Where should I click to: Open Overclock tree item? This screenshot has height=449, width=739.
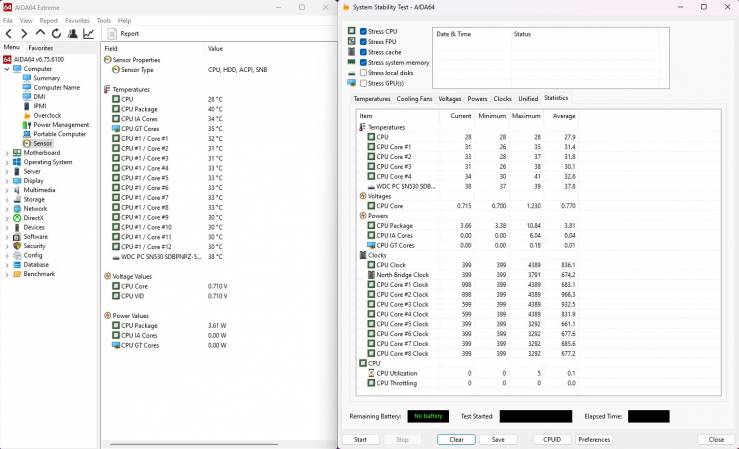pos(47,115)
